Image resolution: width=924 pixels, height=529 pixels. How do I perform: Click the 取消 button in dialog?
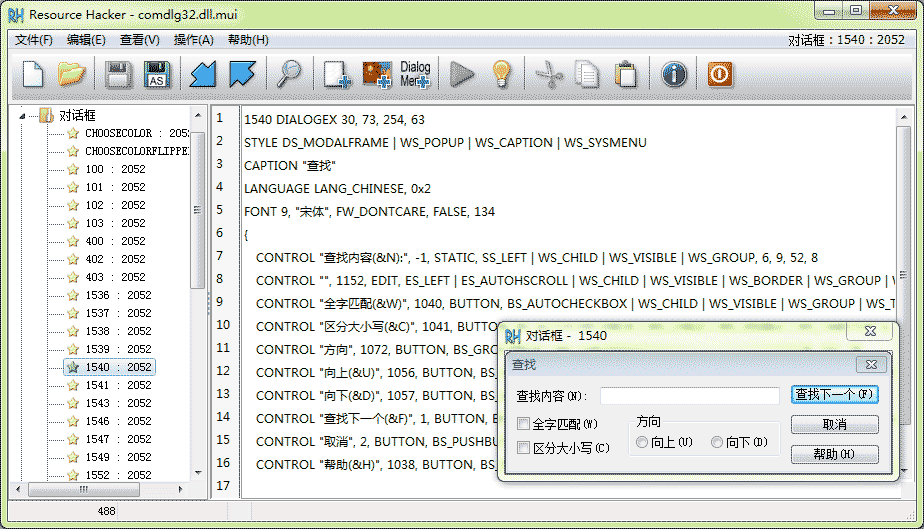835,425
